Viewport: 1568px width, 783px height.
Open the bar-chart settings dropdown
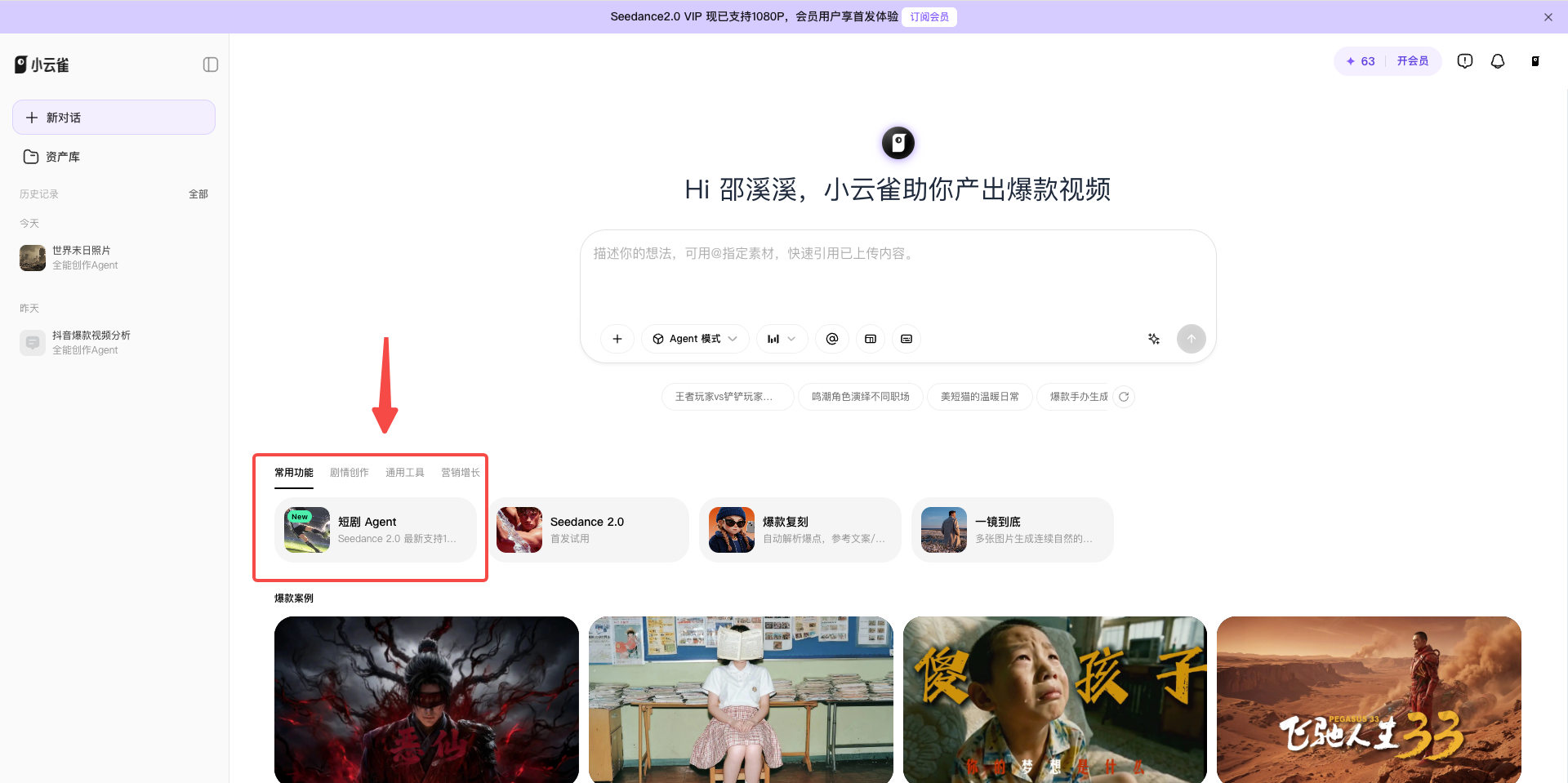(x=782, y=339)
